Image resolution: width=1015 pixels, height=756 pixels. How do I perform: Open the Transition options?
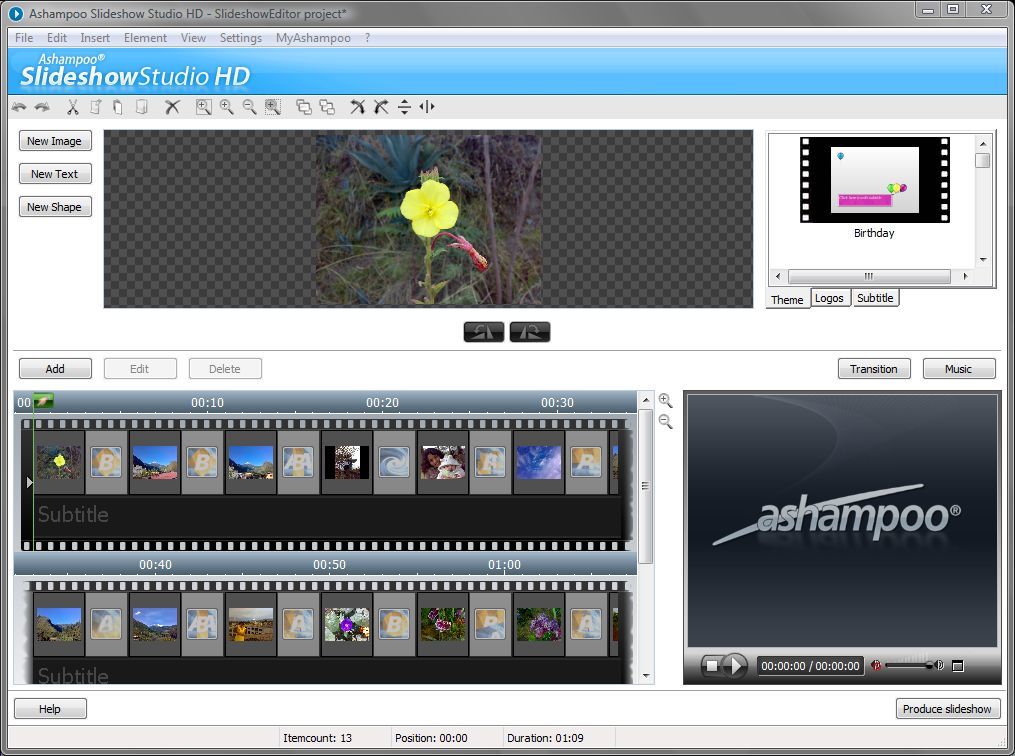point(873,368)
